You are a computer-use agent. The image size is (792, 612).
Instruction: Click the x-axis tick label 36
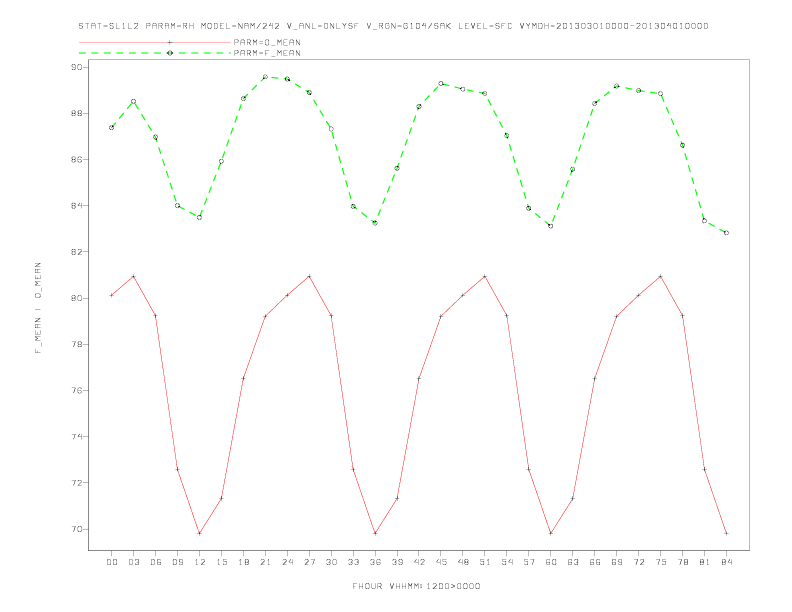click(x=375, y=562)
